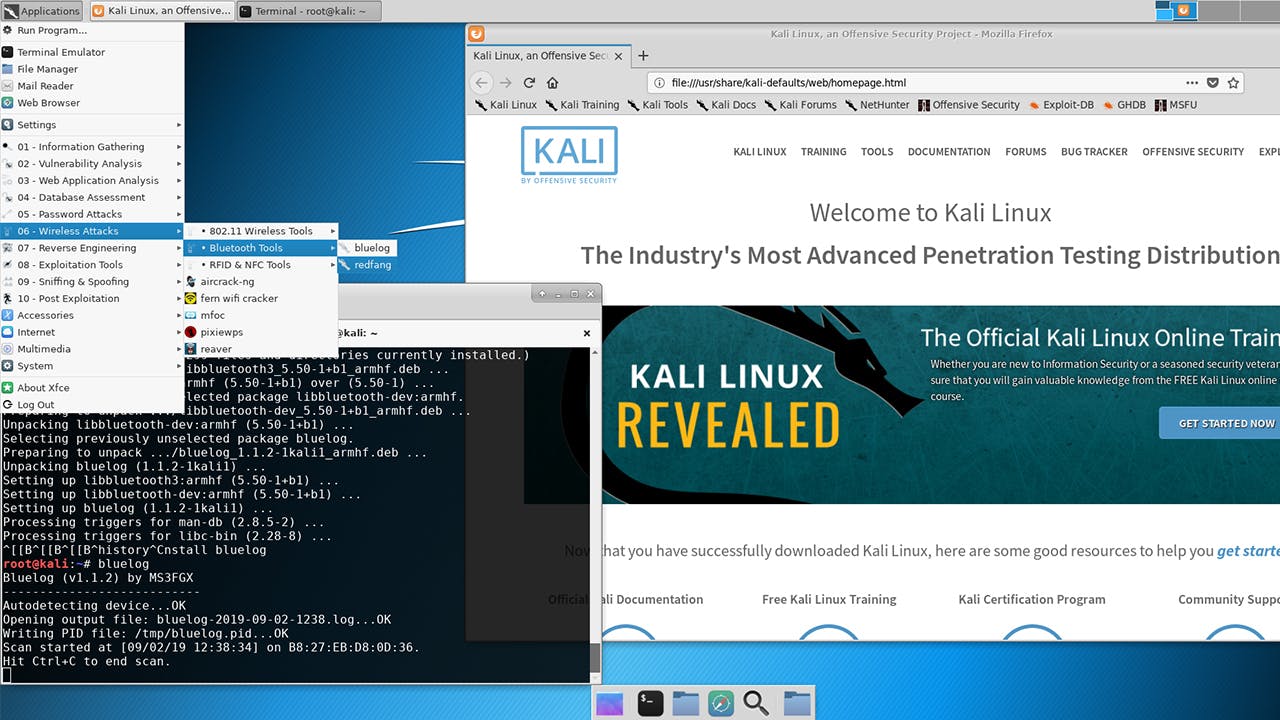Open the Applications menu button

tap(42, 11)
